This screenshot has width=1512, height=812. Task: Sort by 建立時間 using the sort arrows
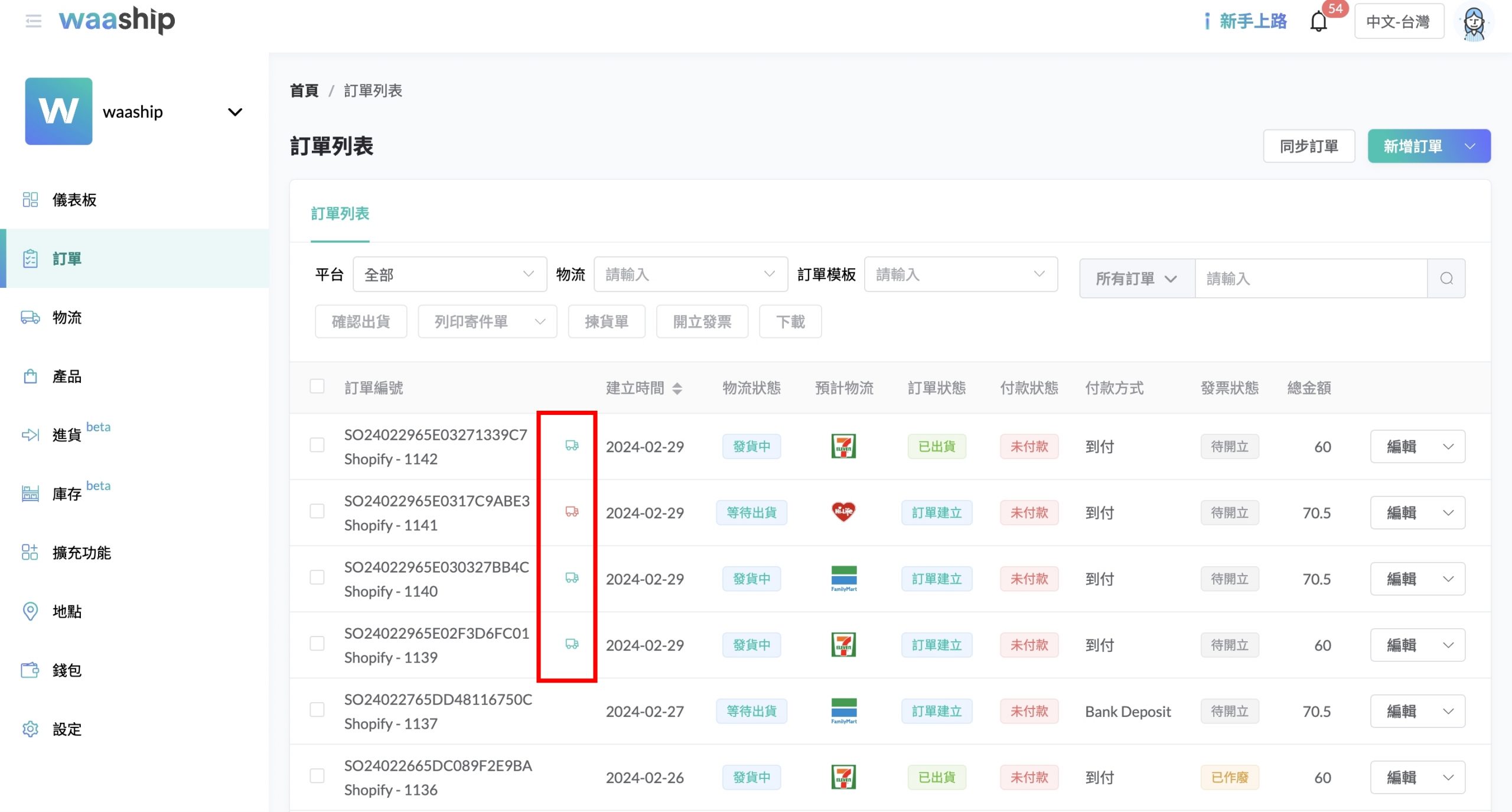(677, 388)
